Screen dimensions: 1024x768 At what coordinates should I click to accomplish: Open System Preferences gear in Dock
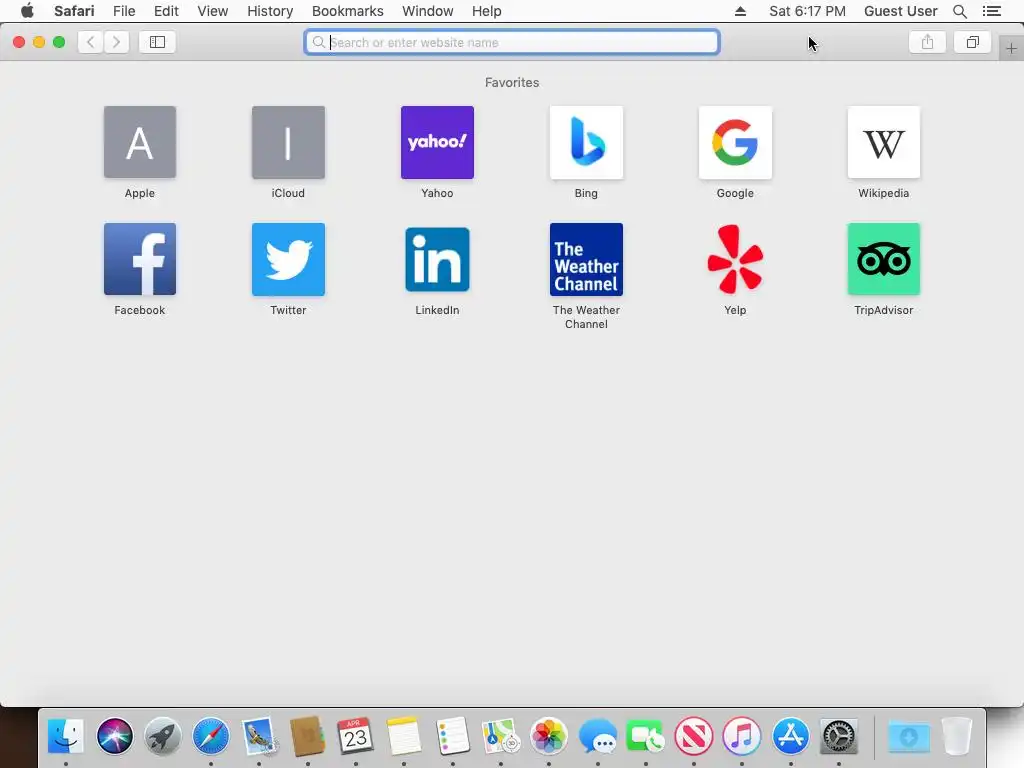point(839,736)
